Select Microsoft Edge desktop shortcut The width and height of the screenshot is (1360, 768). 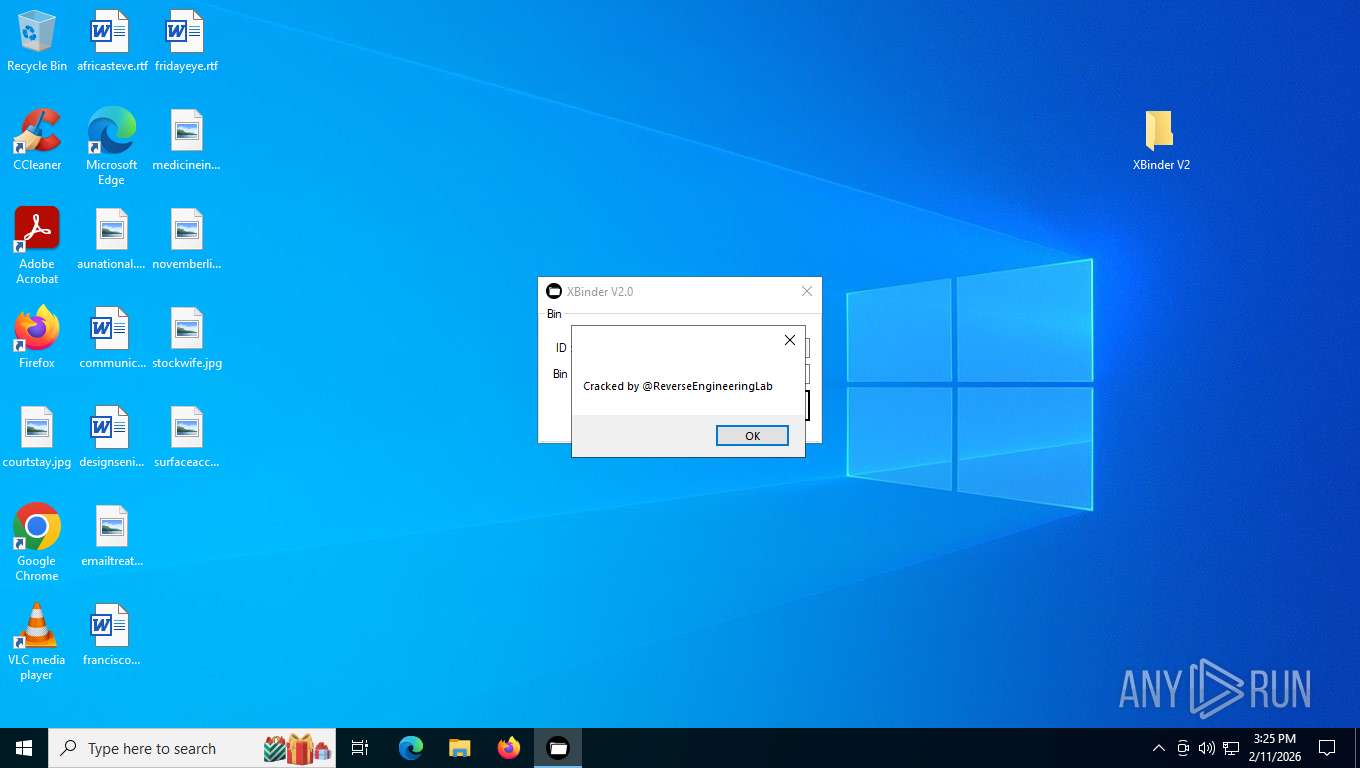click(112, 147)
